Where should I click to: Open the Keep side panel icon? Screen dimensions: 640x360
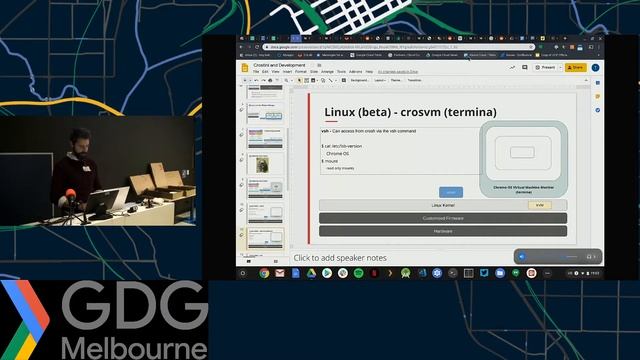(x=597, y=96)
